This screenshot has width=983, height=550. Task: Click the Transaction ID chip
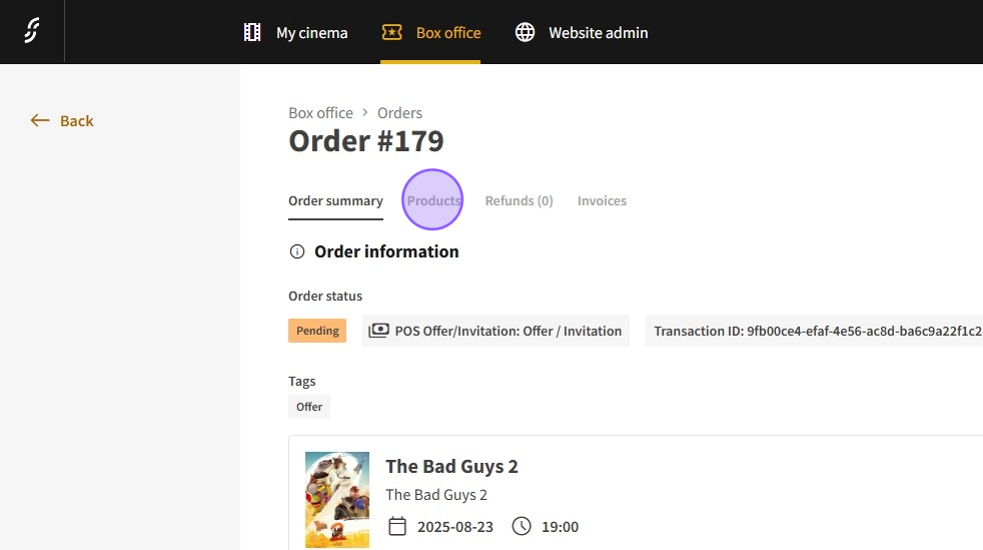click(x=815, y=331)
